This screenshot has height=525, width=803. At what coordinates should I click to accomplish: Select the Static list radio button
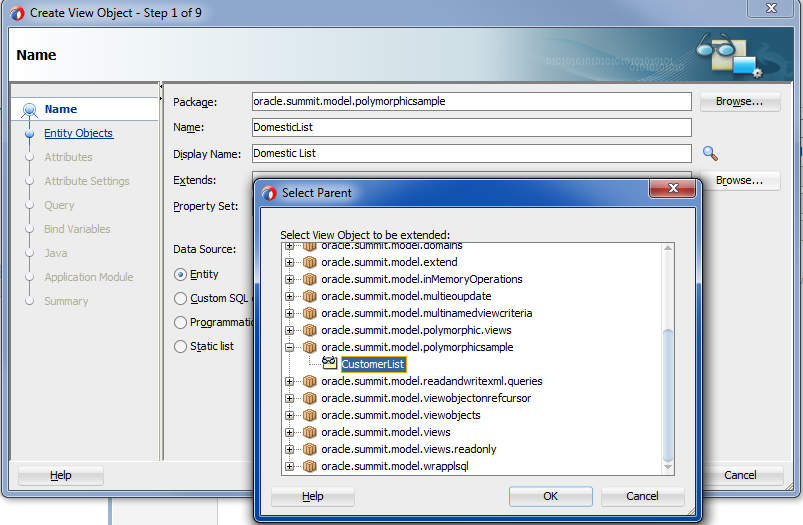point(180,347)
